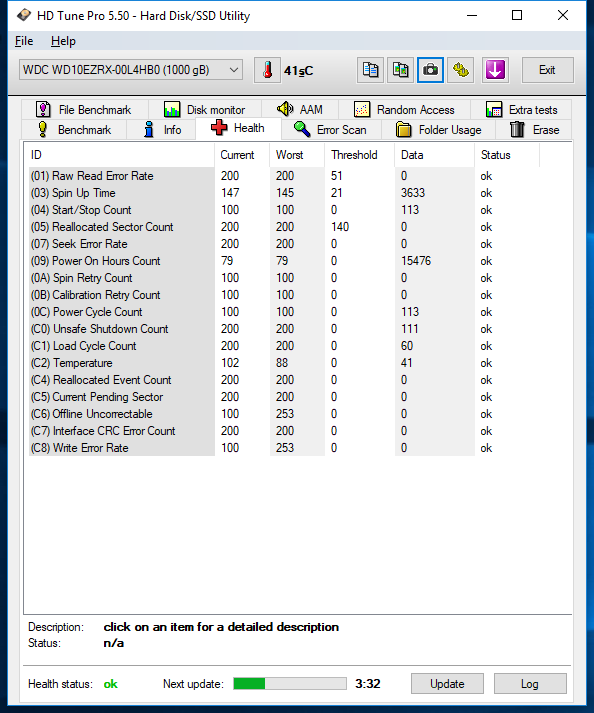Click the Current column header
Viewport: 594px width, 713px height.
242,155
